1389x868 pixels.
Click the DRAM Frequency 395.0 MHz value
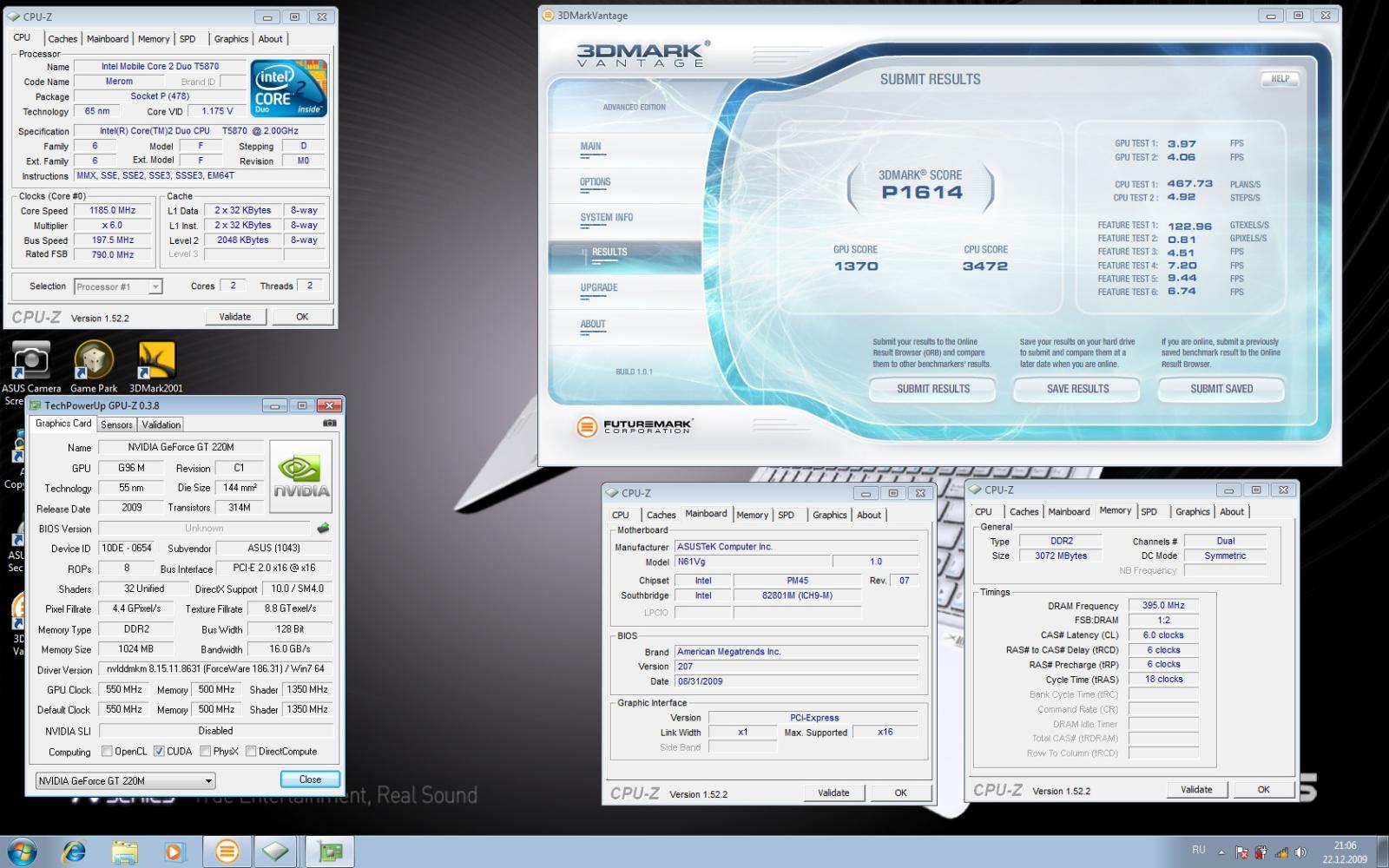(1163, 605)
